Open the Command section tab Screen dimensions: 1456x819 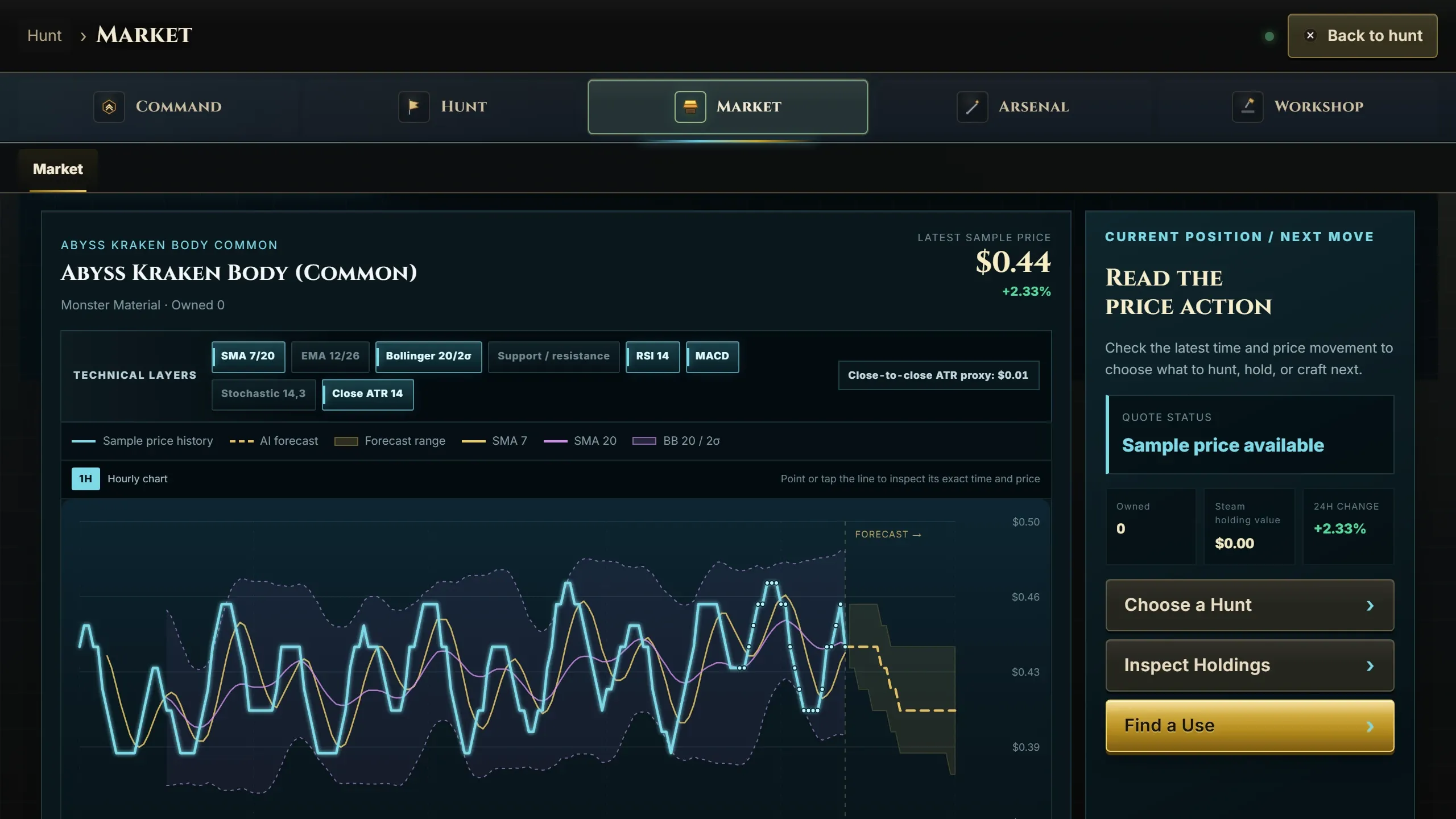(158, 106)
